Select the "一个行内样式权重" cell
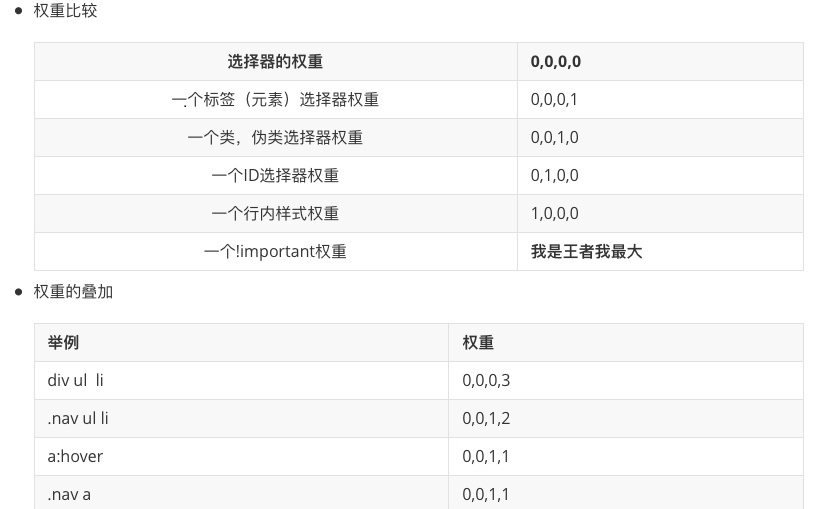Image resolution: width=838 pixels, height=509 pixels. click(275, 214)
